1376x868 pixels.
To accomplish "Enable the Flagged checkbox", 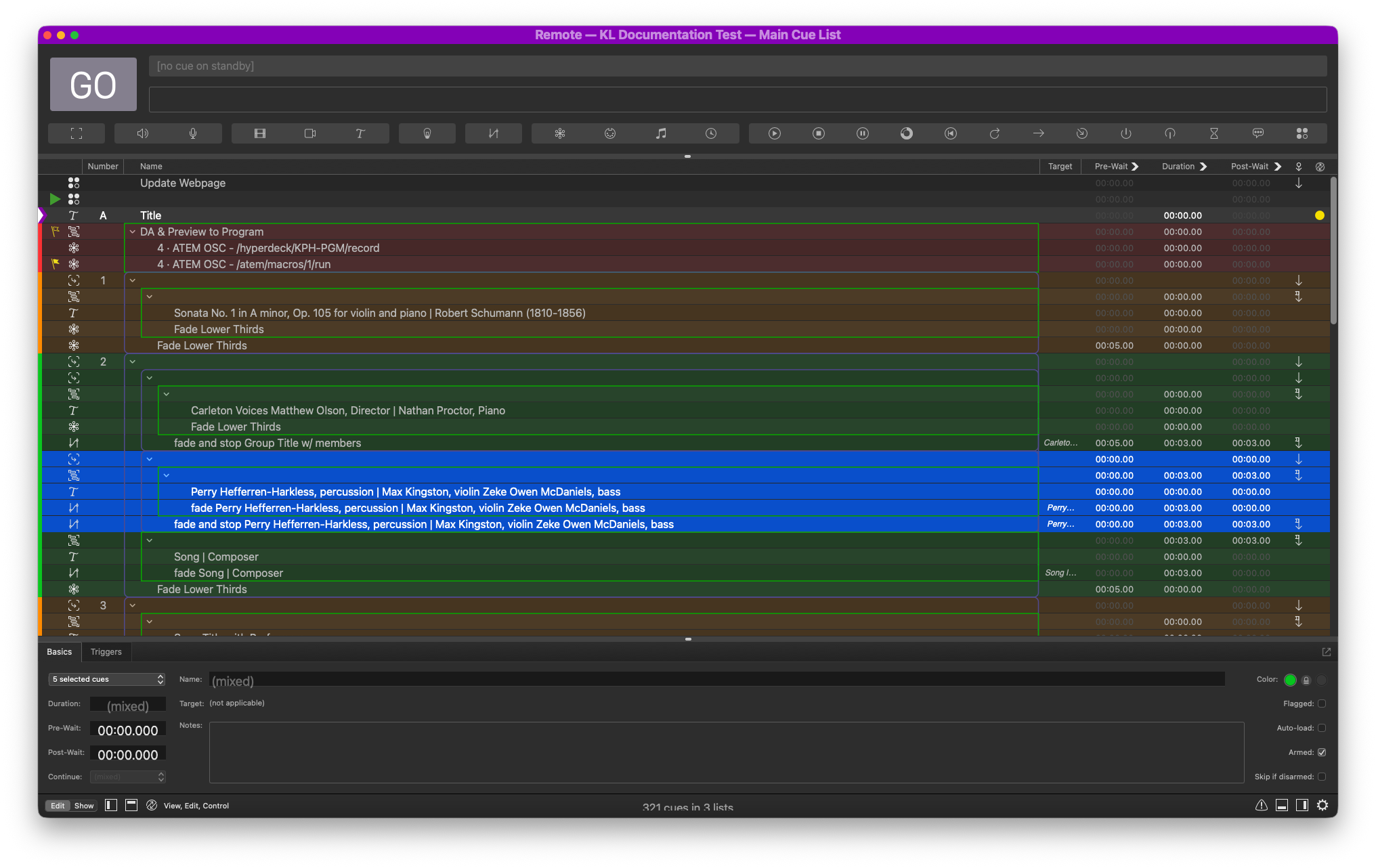I will point(1322,703).
